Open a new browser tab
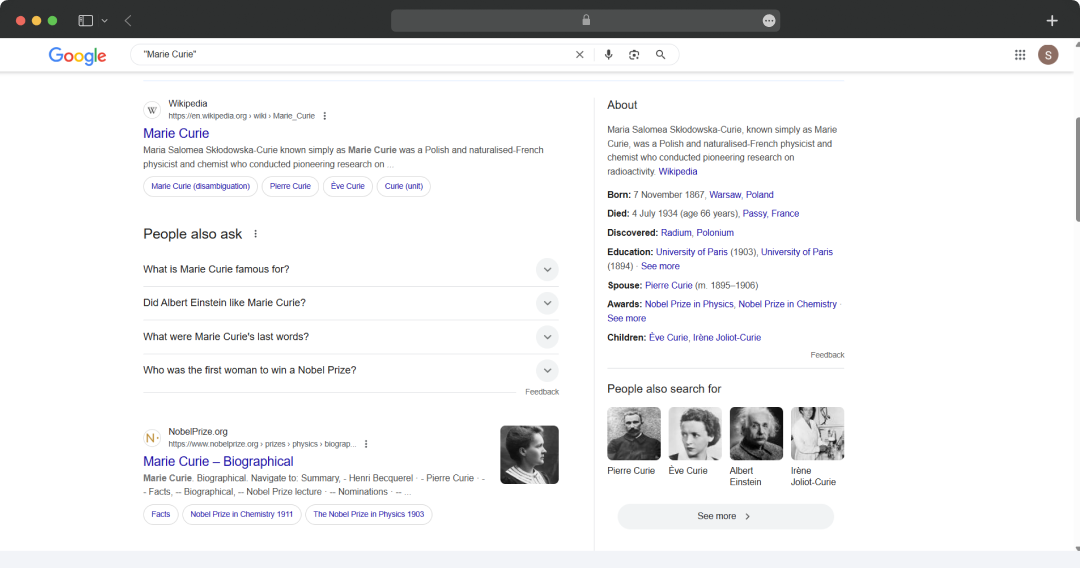 point(1052,21)
